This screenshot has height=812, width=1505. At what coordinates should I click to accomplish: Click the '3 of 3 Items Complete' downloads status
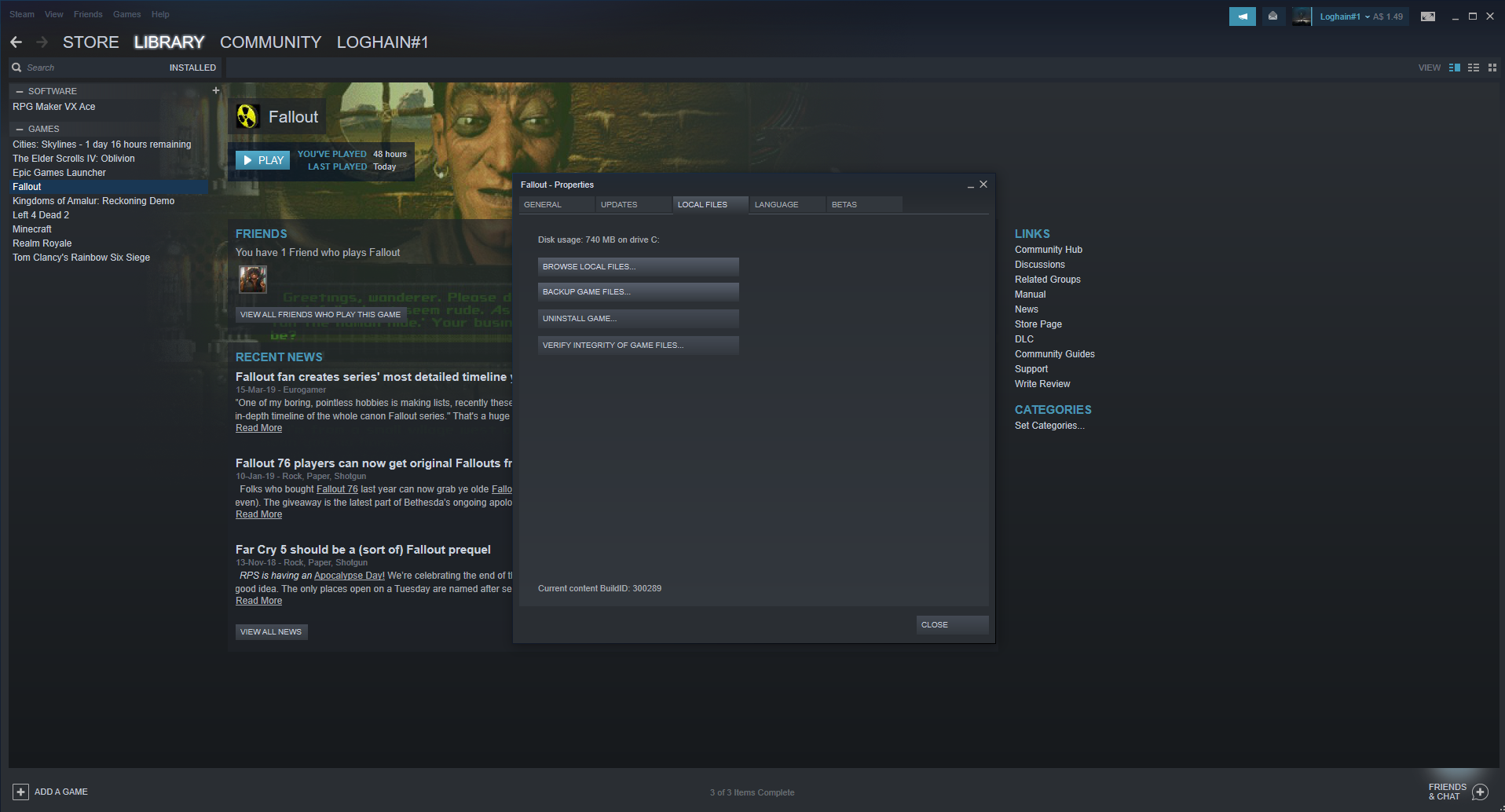(752, 792)
